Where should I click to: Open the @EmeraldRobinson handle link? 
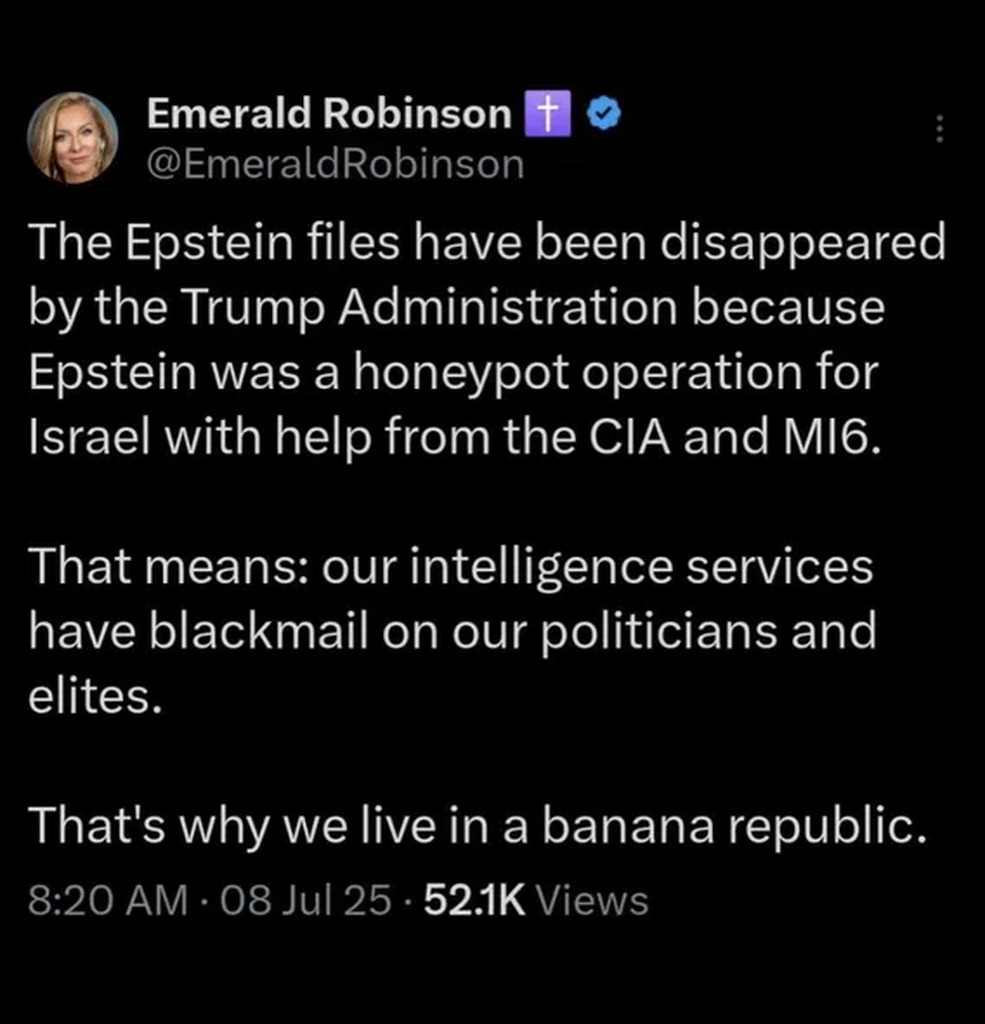pos(335,163)
